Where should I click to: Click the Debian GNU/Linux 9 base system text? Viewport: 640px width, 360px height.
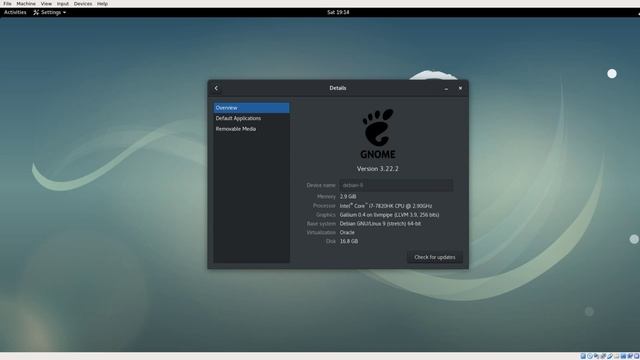click(380, 224)
